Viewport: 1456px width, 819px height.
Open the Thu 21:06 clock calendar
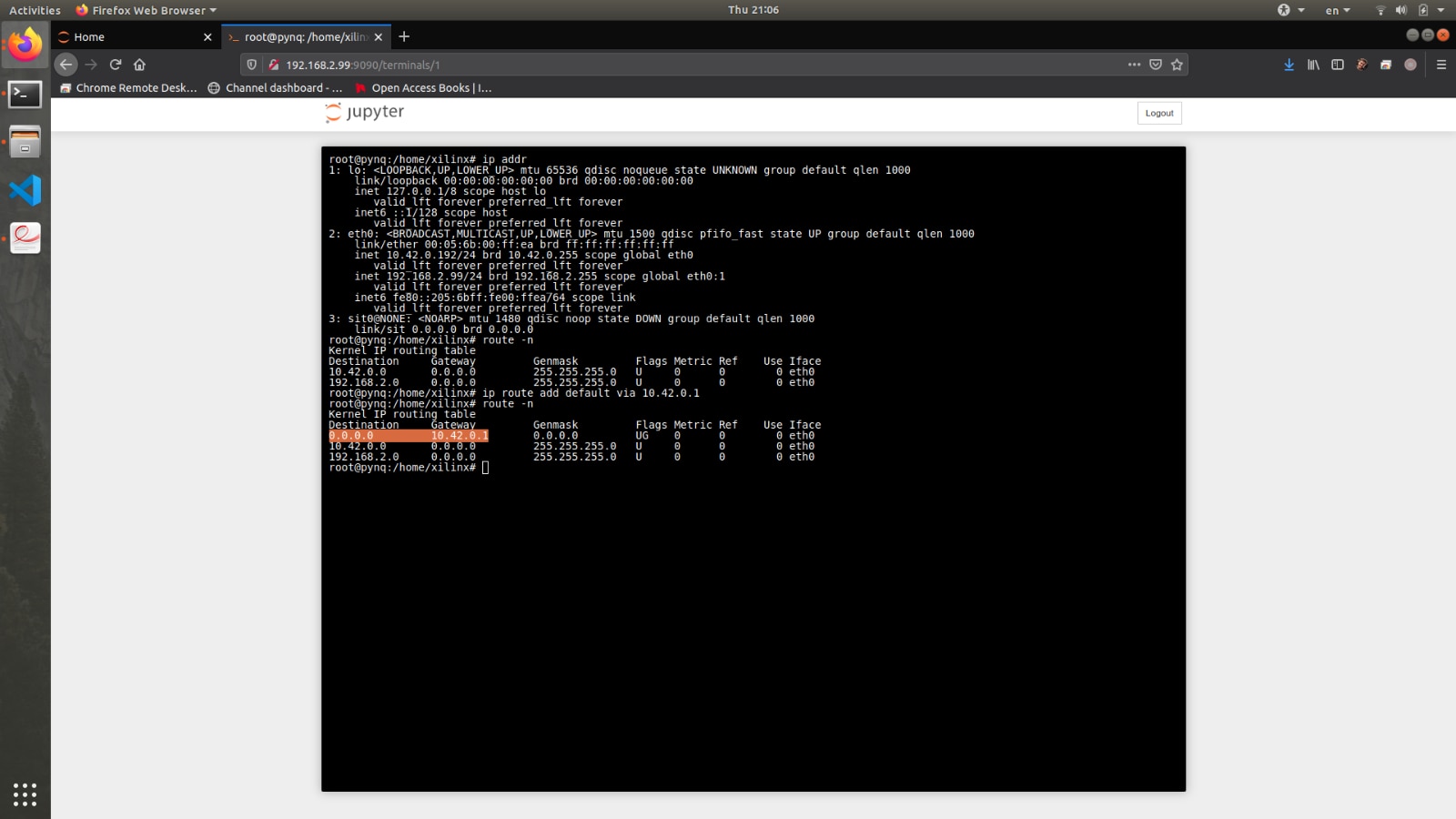(x=753, y=10)
